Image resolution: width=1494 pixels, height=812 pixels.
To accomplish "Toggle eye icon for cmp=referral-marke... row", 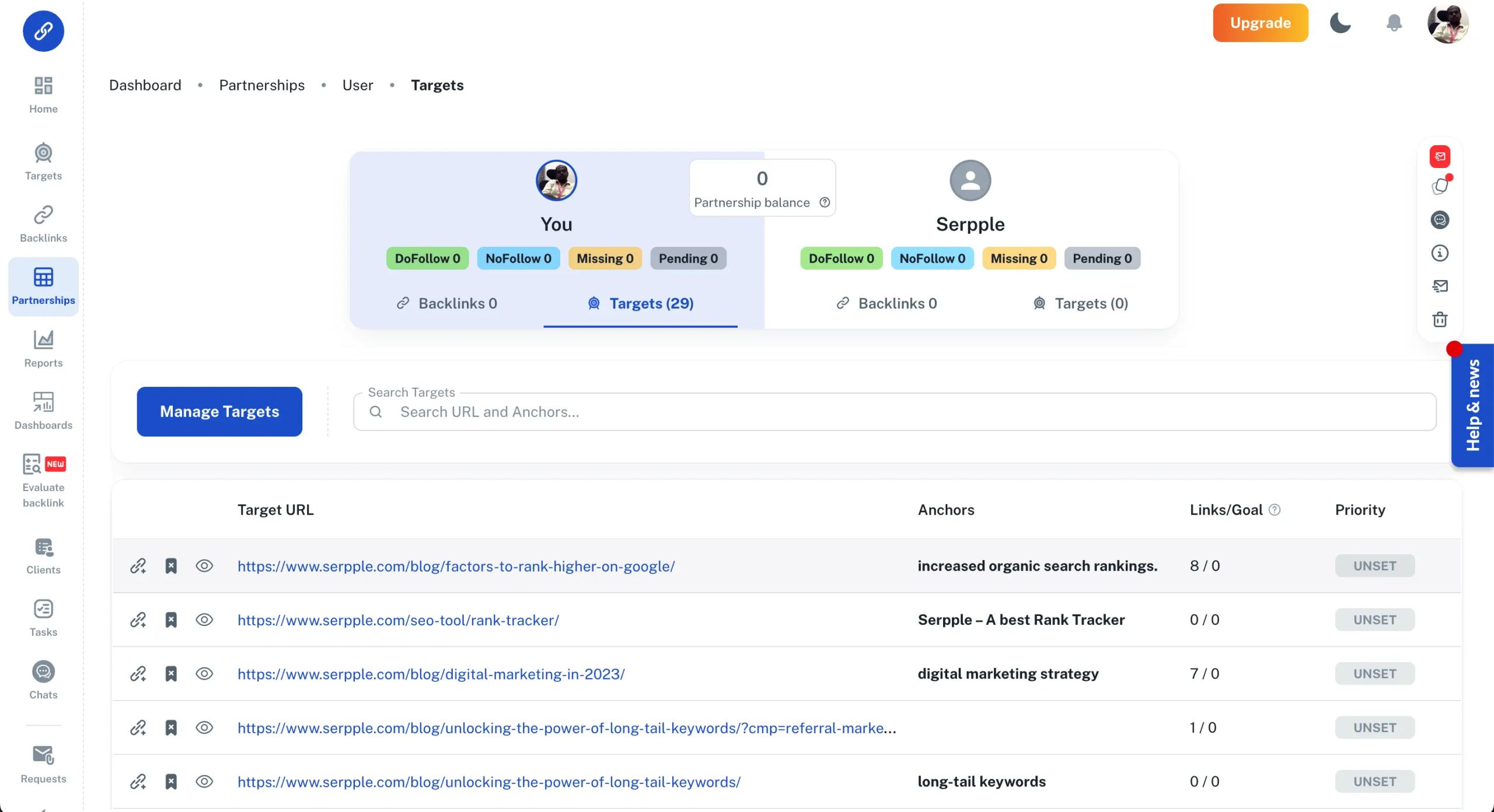I will tap(204, 728).
